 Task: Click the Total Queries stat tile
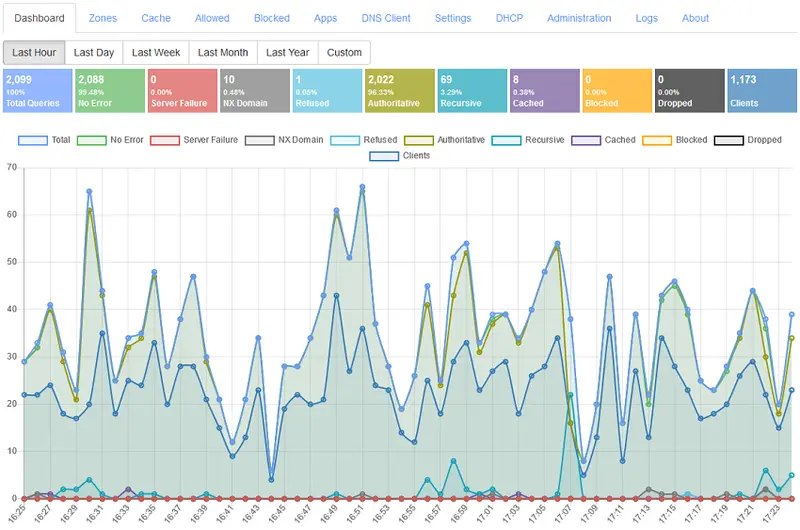point(37,90)
